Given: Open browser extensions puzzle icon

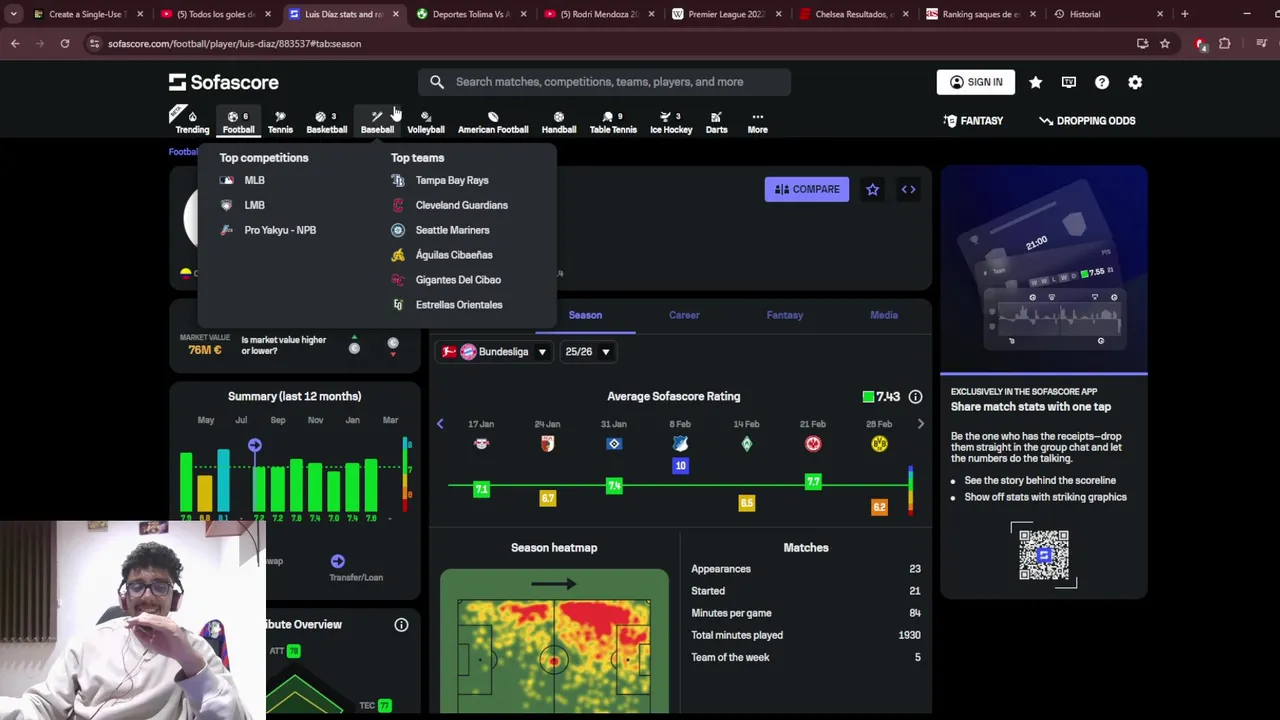Looking at the screenshot, I should coord(1225,44).
